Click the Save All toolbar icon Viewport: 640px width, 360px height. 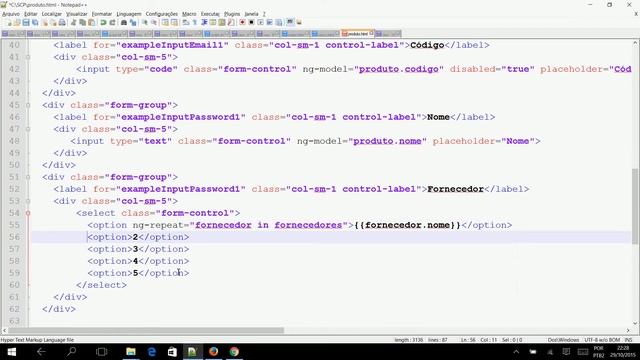(35, 22)
